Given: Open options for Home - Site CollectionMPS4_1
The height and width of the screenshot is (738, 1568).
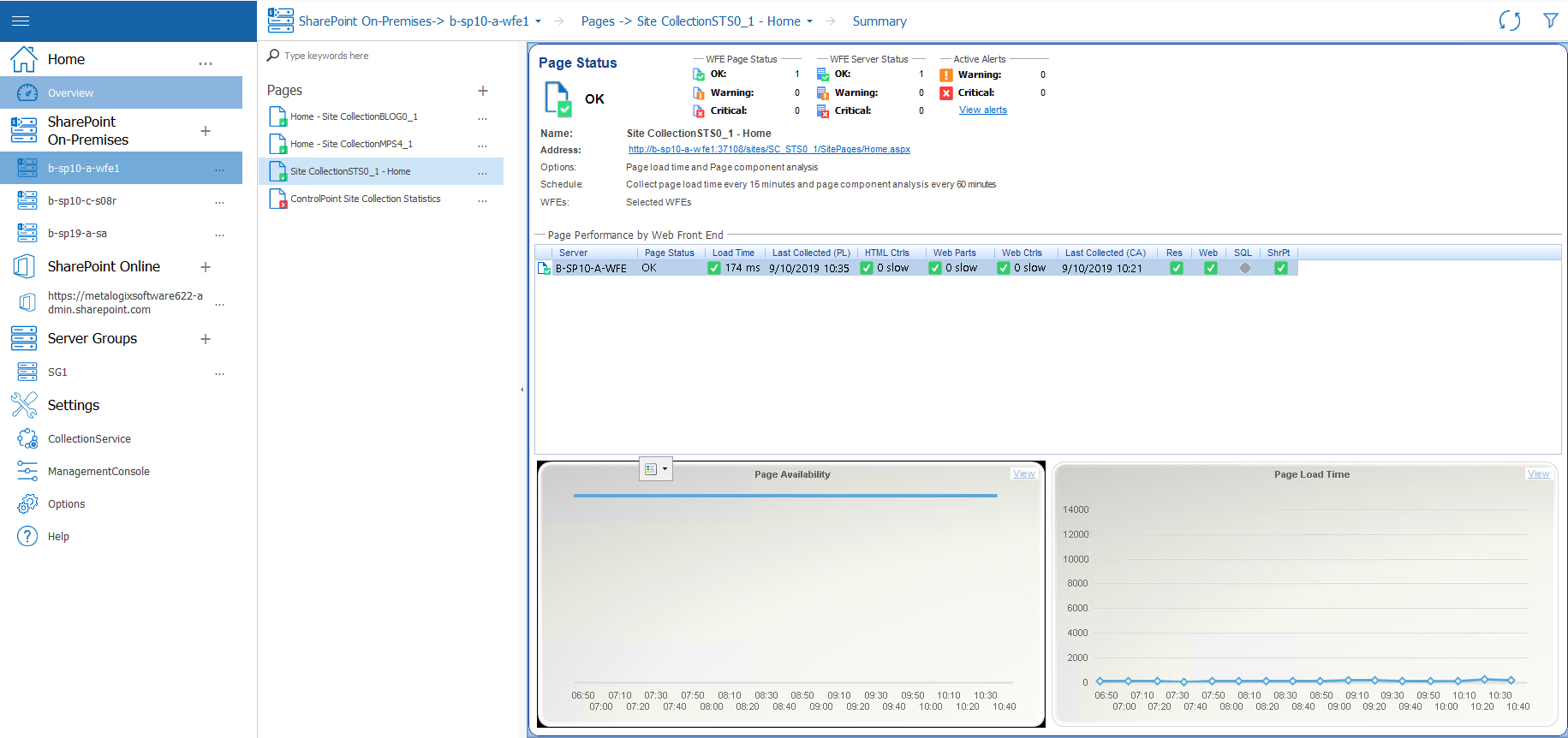Looking at the screenshot, I should pos(482,145).
